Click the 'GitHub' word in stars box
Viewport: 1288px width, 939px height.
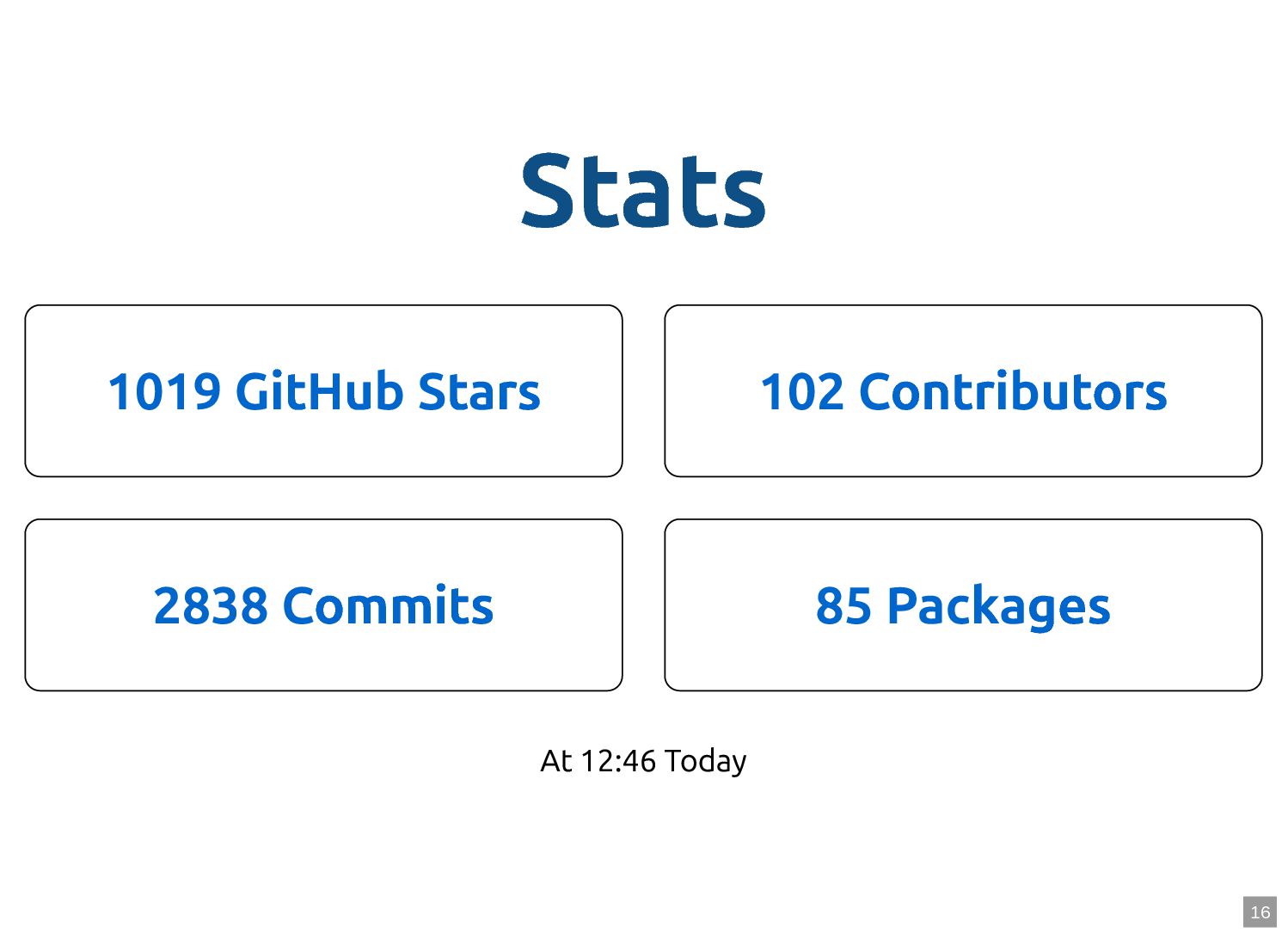[x=319, y=392]
